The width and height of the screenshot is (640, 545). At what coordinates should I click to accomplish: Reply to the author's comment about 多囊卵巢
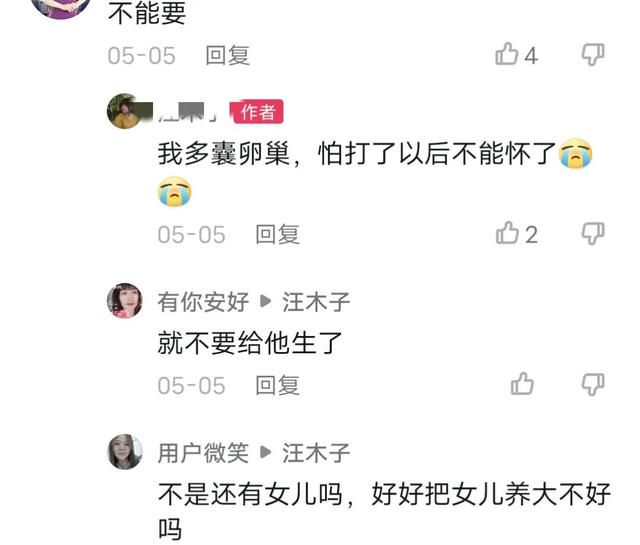(277, 234)
